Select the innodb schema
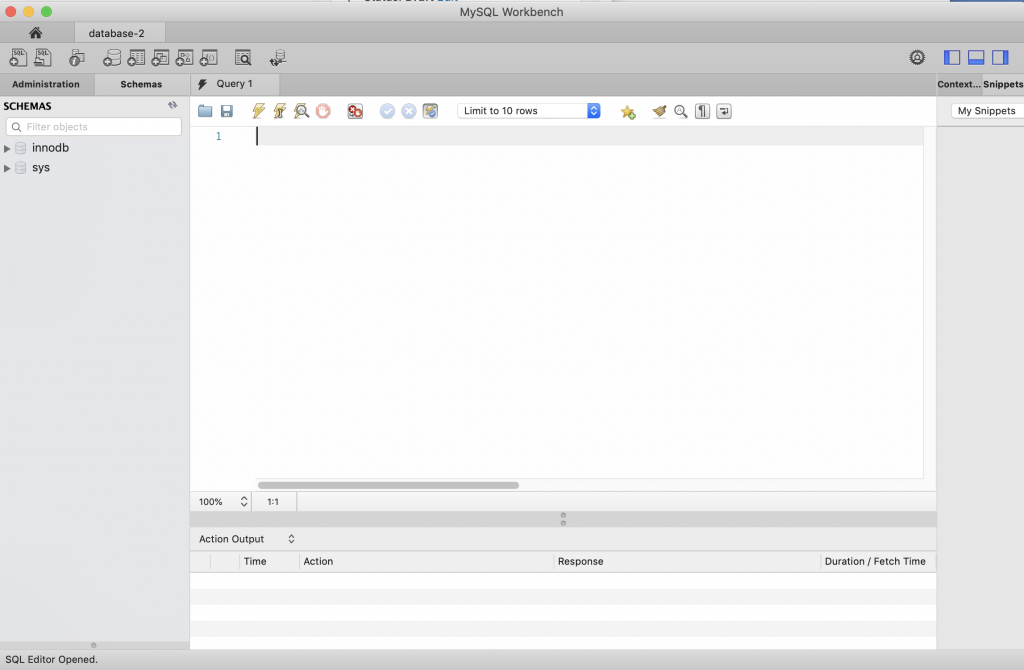This screenshot has width=1024, height=670. (x=50, y=148)
